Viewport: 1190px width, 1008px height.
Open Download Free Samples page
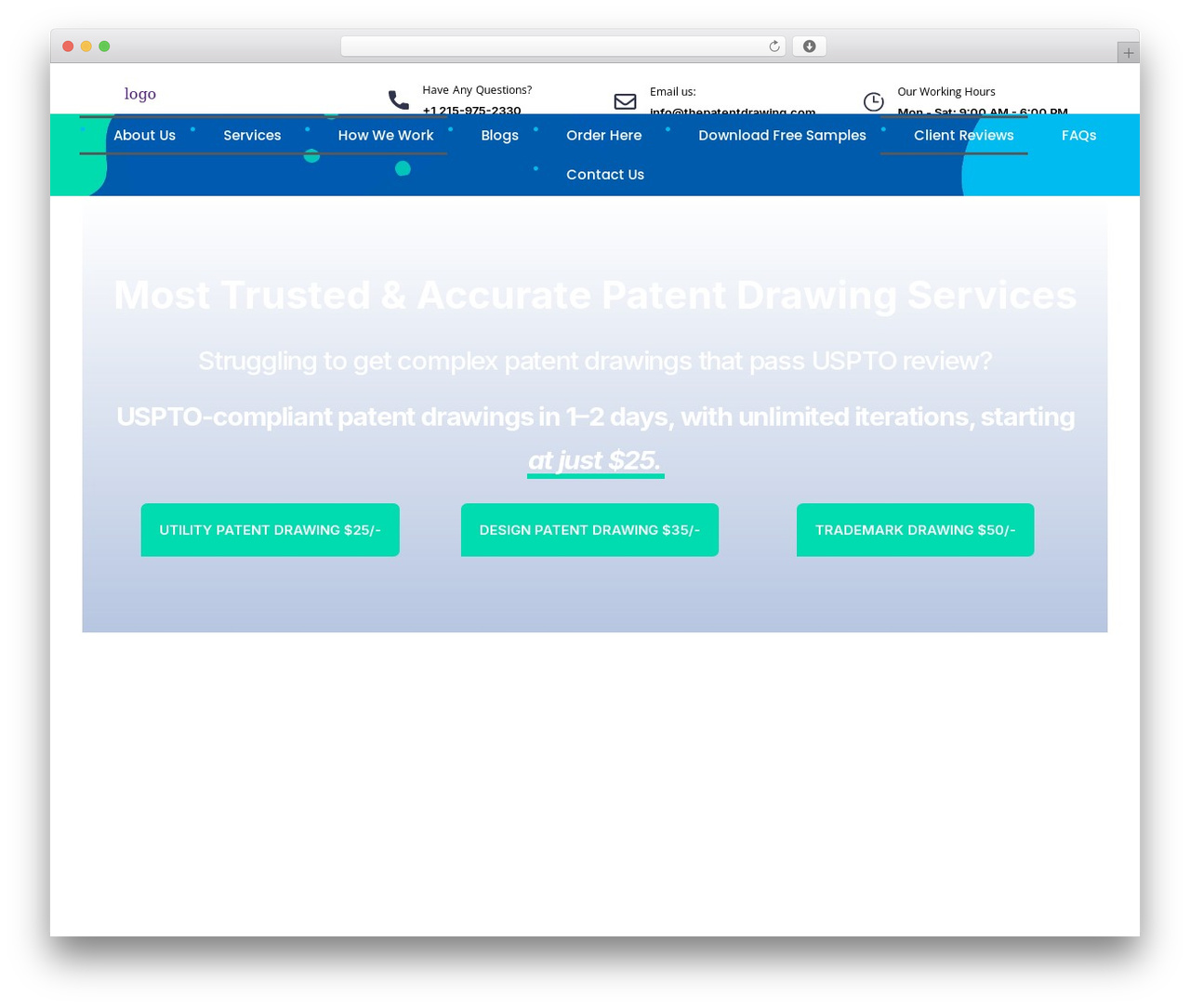tap(782, 136)
